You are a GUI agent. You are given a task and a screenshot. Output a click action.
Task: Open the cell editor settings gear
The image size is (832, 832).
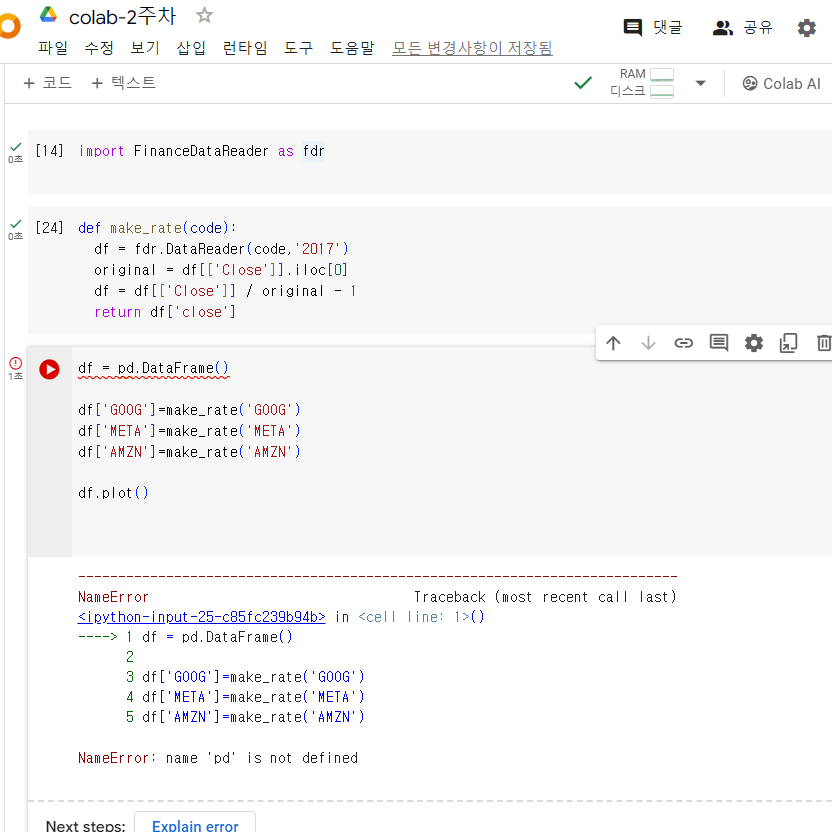[x=753, y=343]
